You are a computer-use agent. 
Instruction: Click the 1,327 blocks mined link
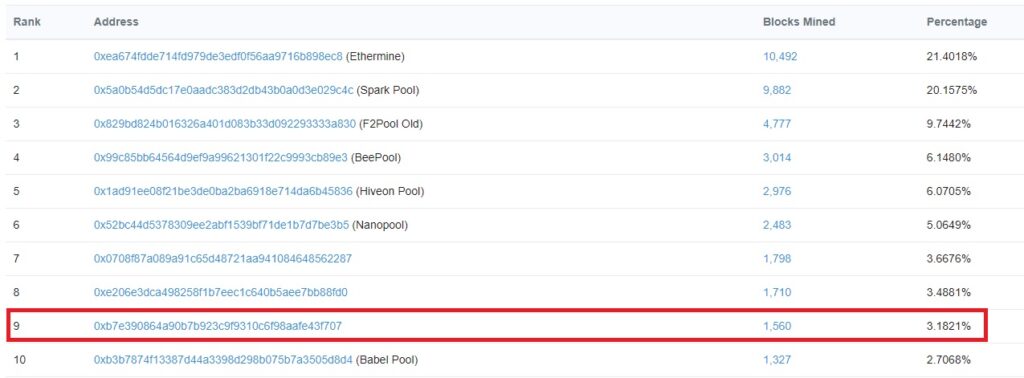click(777, 360)
